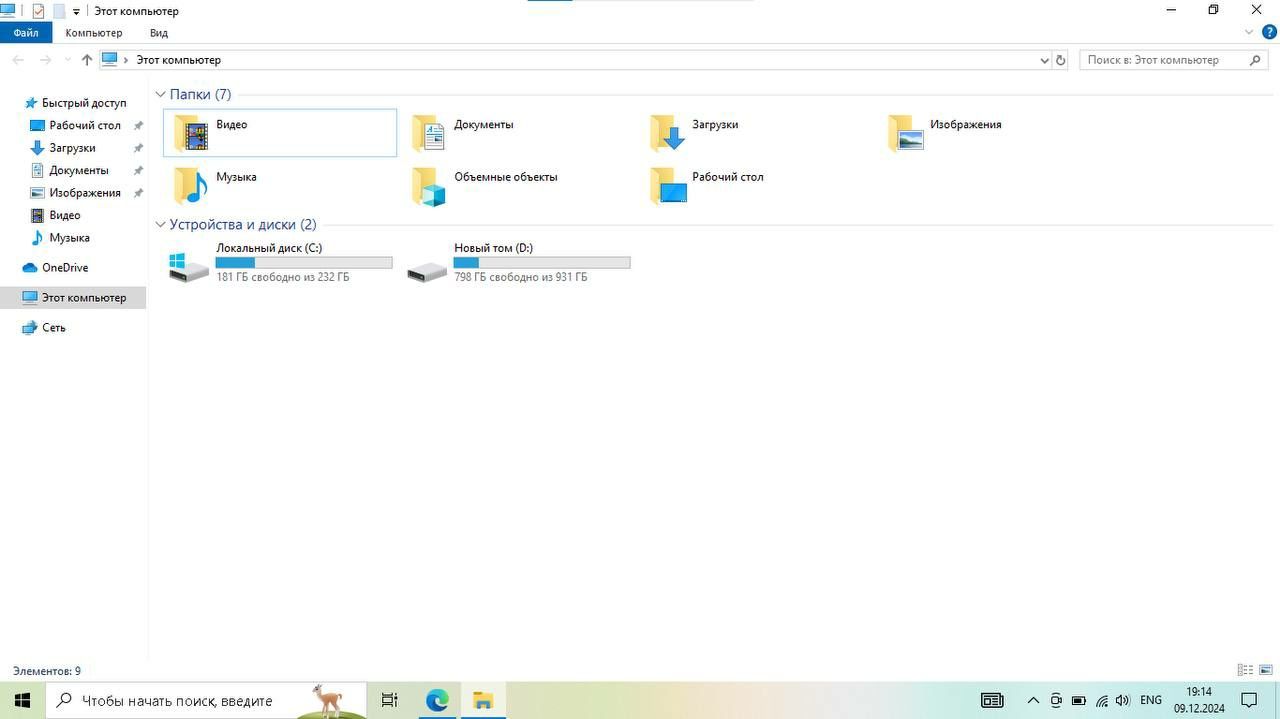Click the D: drive capacity bar
The width and height of the screenshot is (1280, 719).
click(542, 263)
